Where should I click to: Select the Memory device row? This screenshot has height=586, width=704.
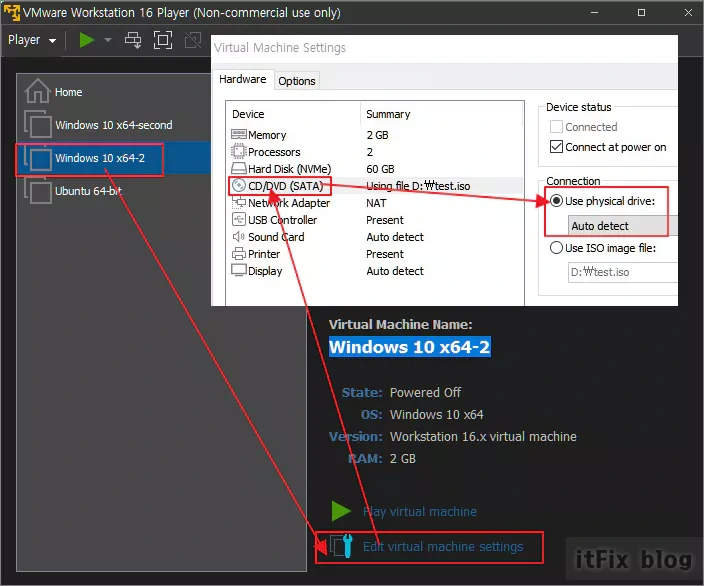[x=375, y=135]
